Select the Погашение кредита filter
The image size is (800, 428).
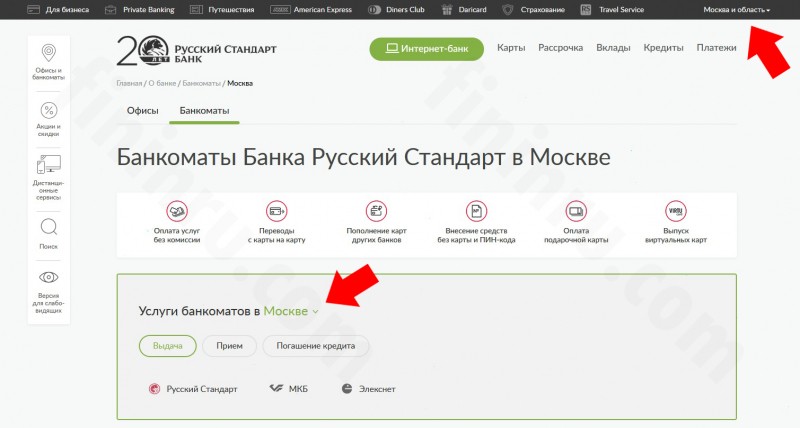click(316, 346)
